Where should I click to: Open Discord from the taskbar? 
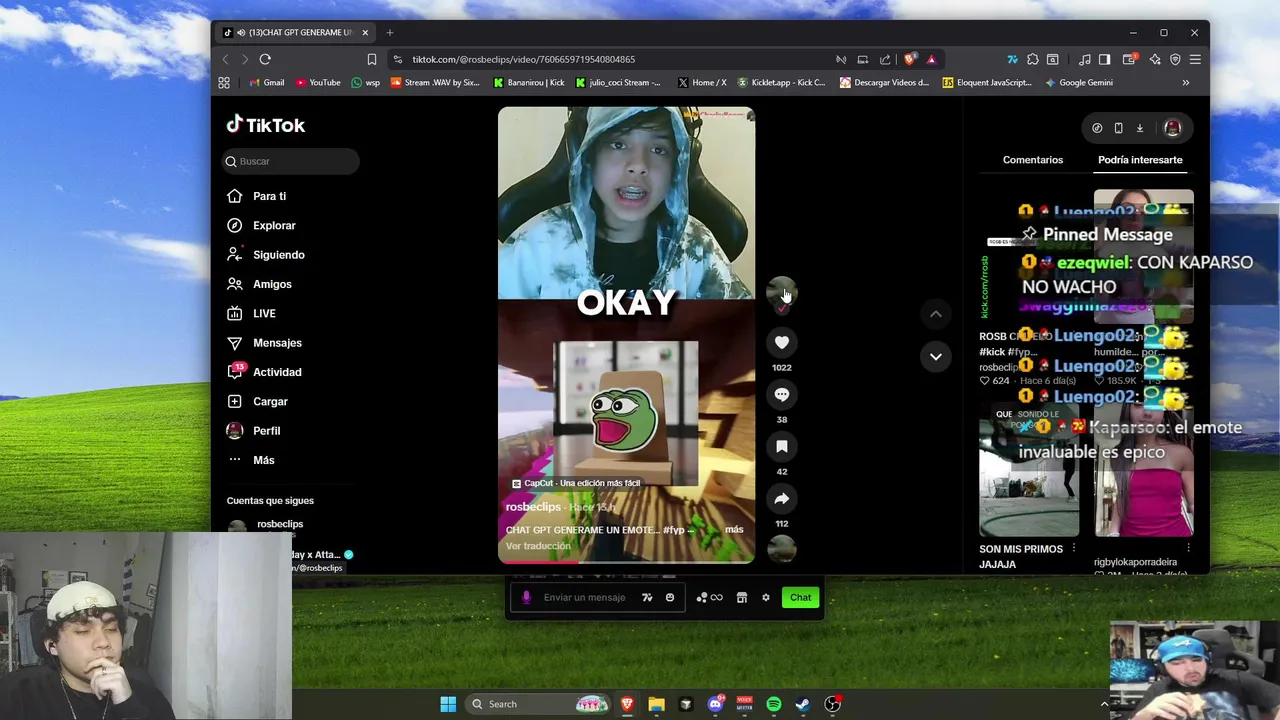click(x=715, y=704)
